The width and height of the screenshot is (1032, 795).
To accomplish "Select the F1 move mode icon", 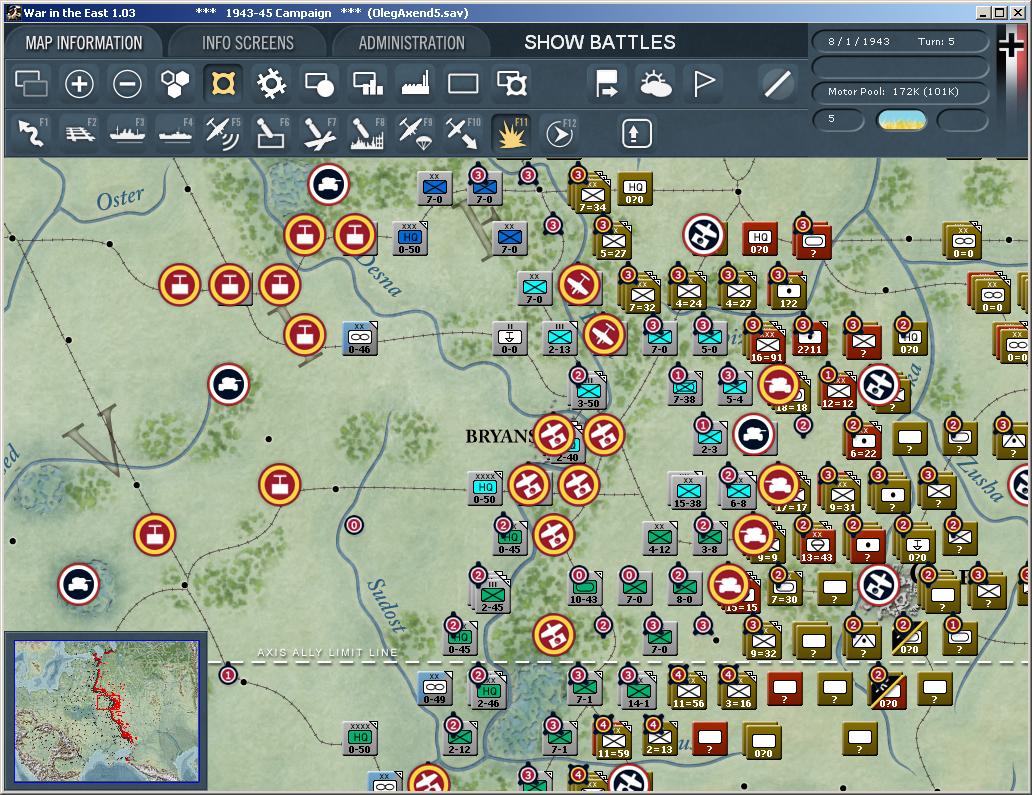I will coord(31,132).
